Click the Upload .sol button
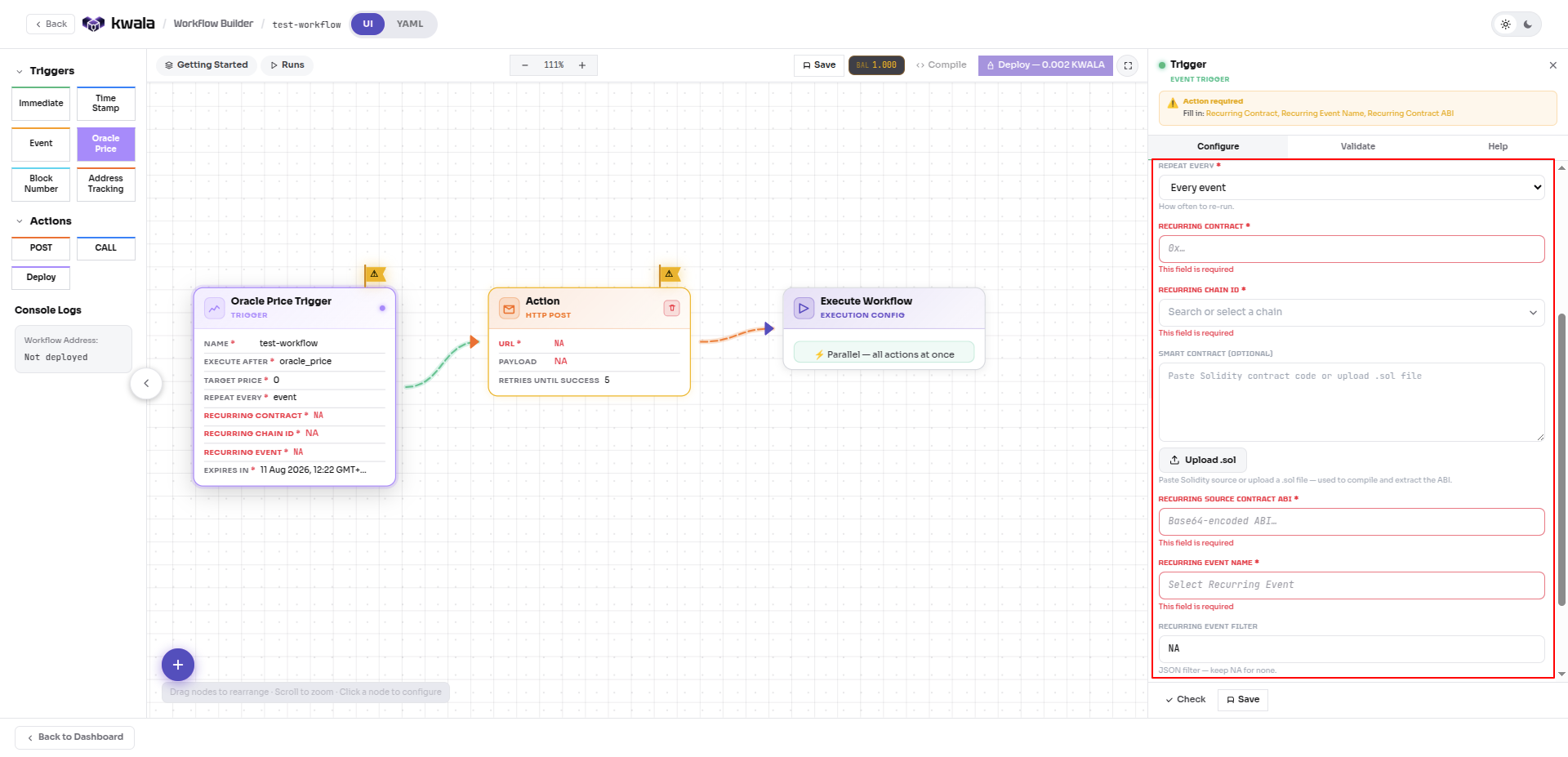The image size is (1568, 757). 1202,460
